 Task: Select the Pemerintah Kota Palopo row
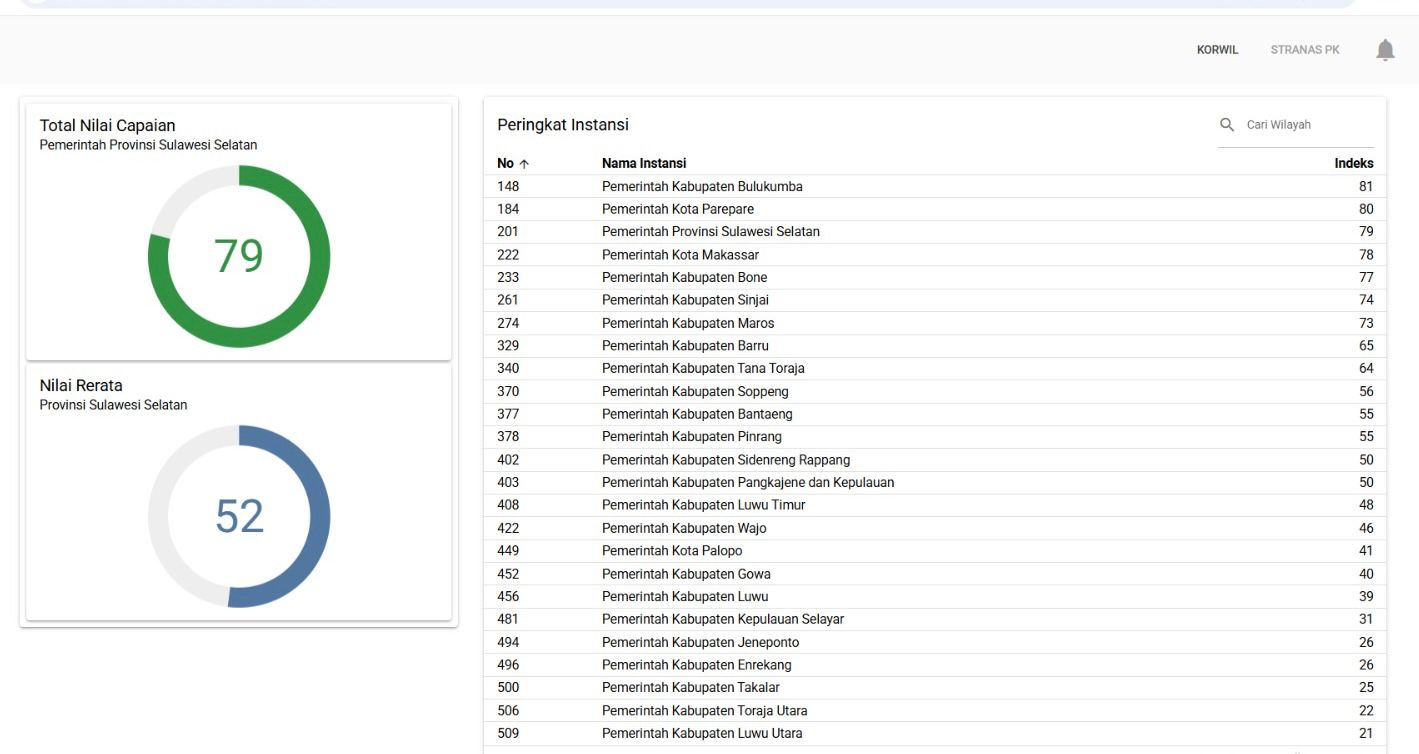click(672, 551)
